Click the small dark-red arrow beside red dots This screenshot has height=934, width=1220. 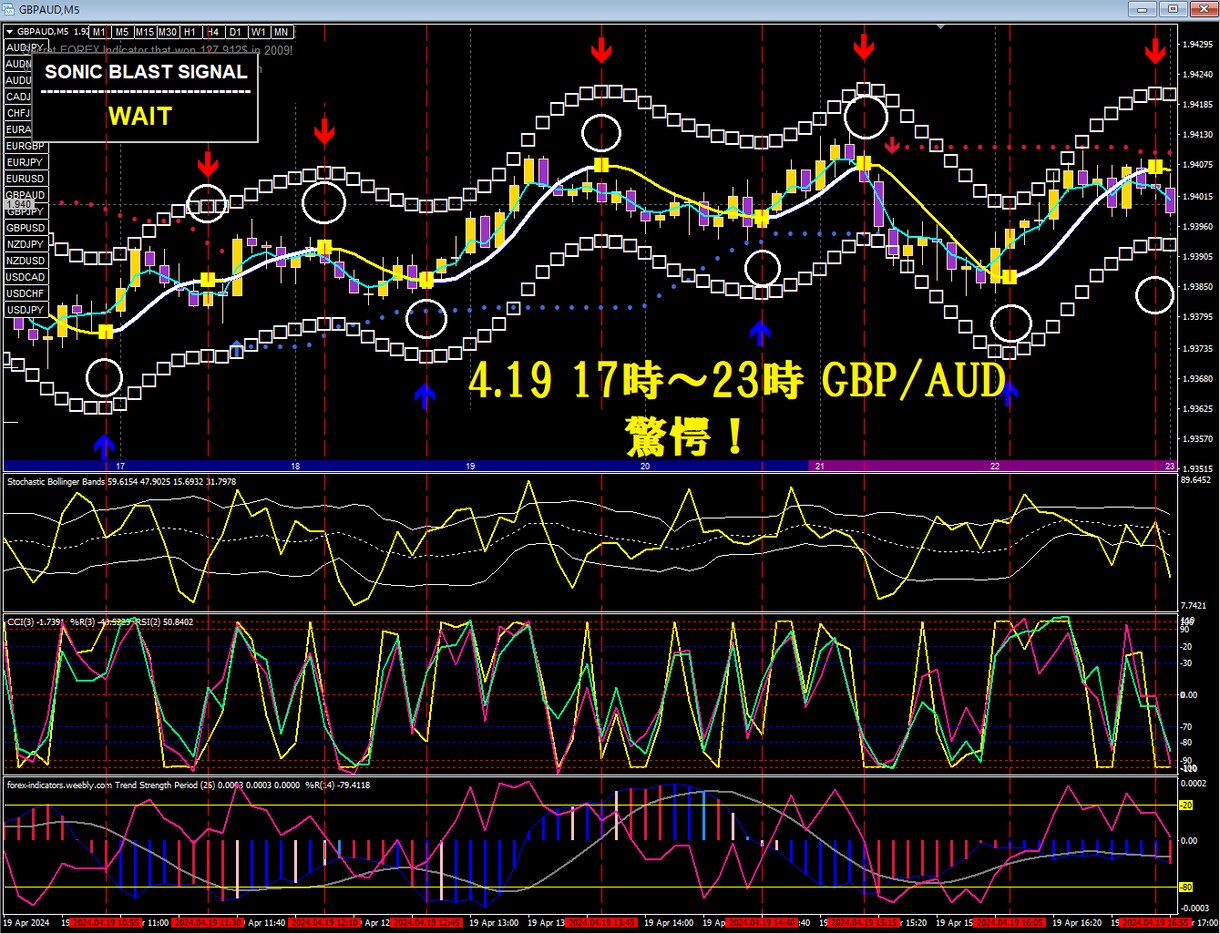pos(893,145)
